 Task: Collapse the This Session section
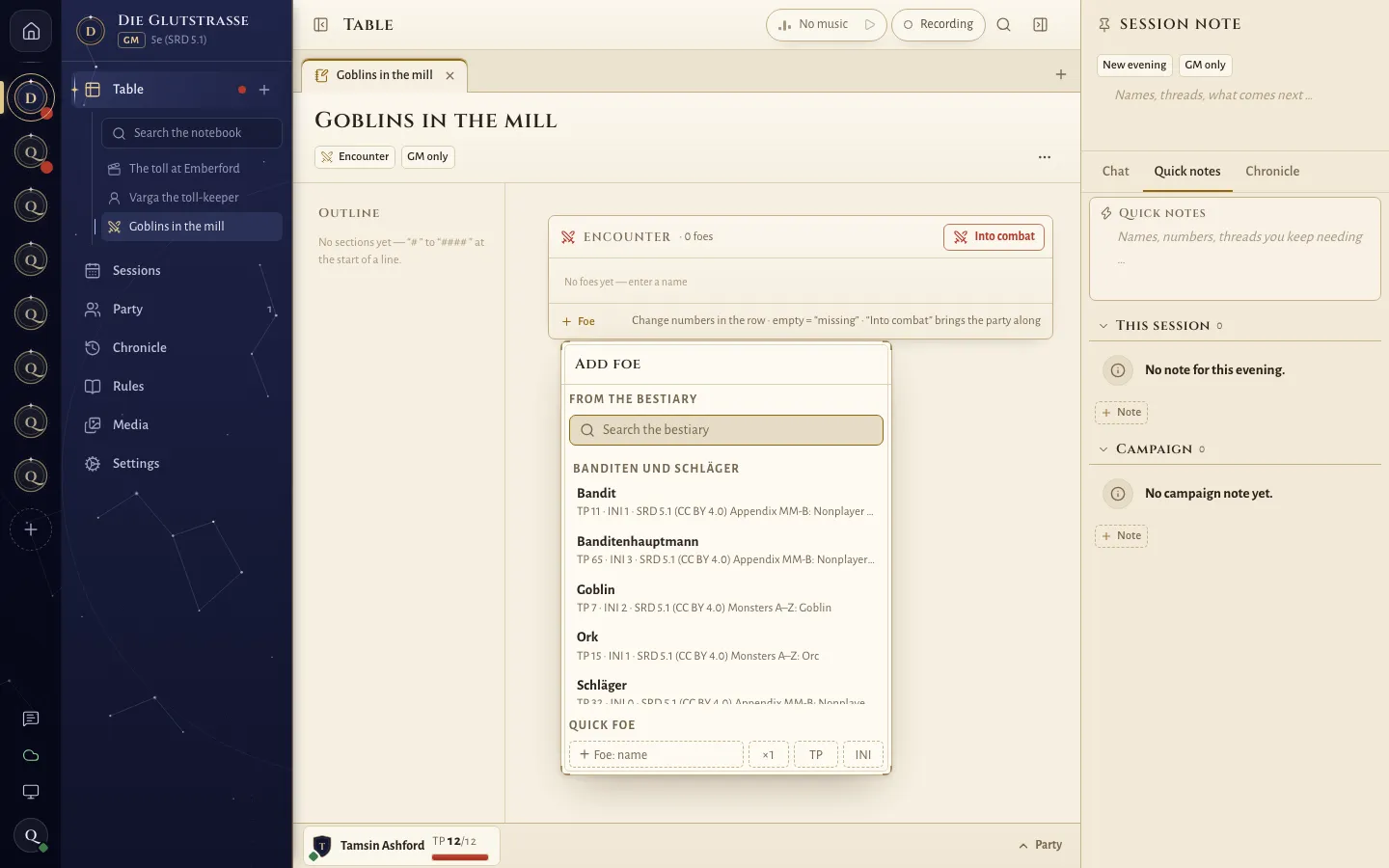click(1103, 326)
